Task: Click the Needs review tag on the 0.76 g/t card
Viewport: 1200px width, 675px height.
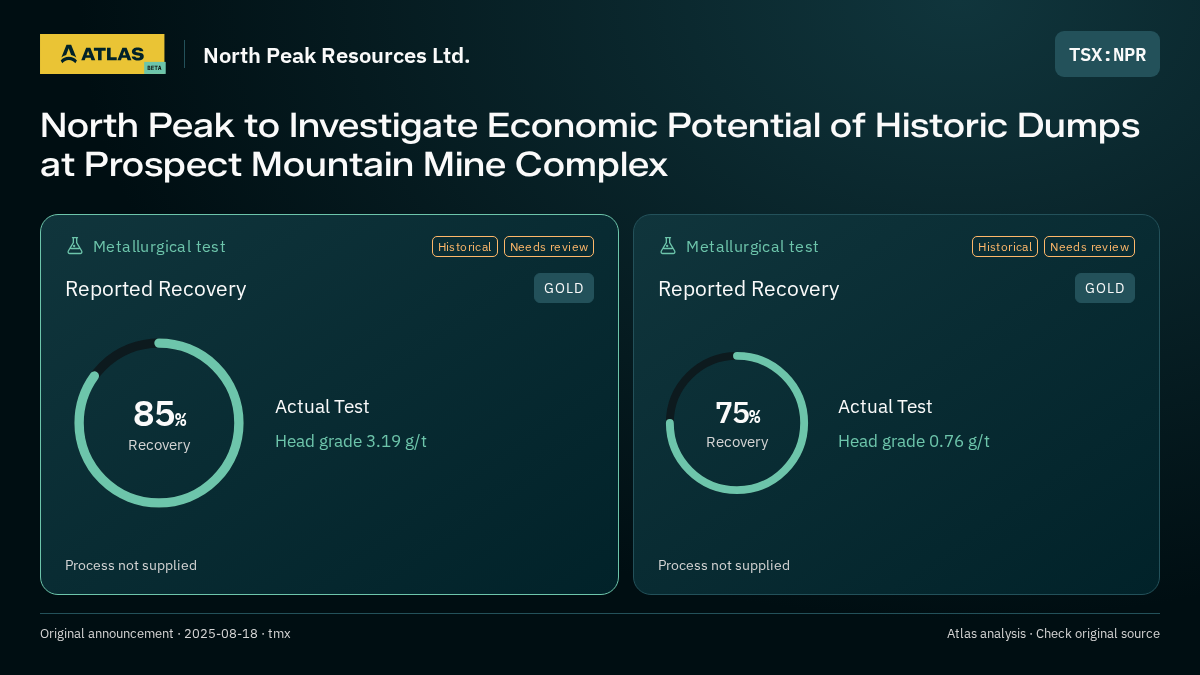Action: tap(1089, 247)
